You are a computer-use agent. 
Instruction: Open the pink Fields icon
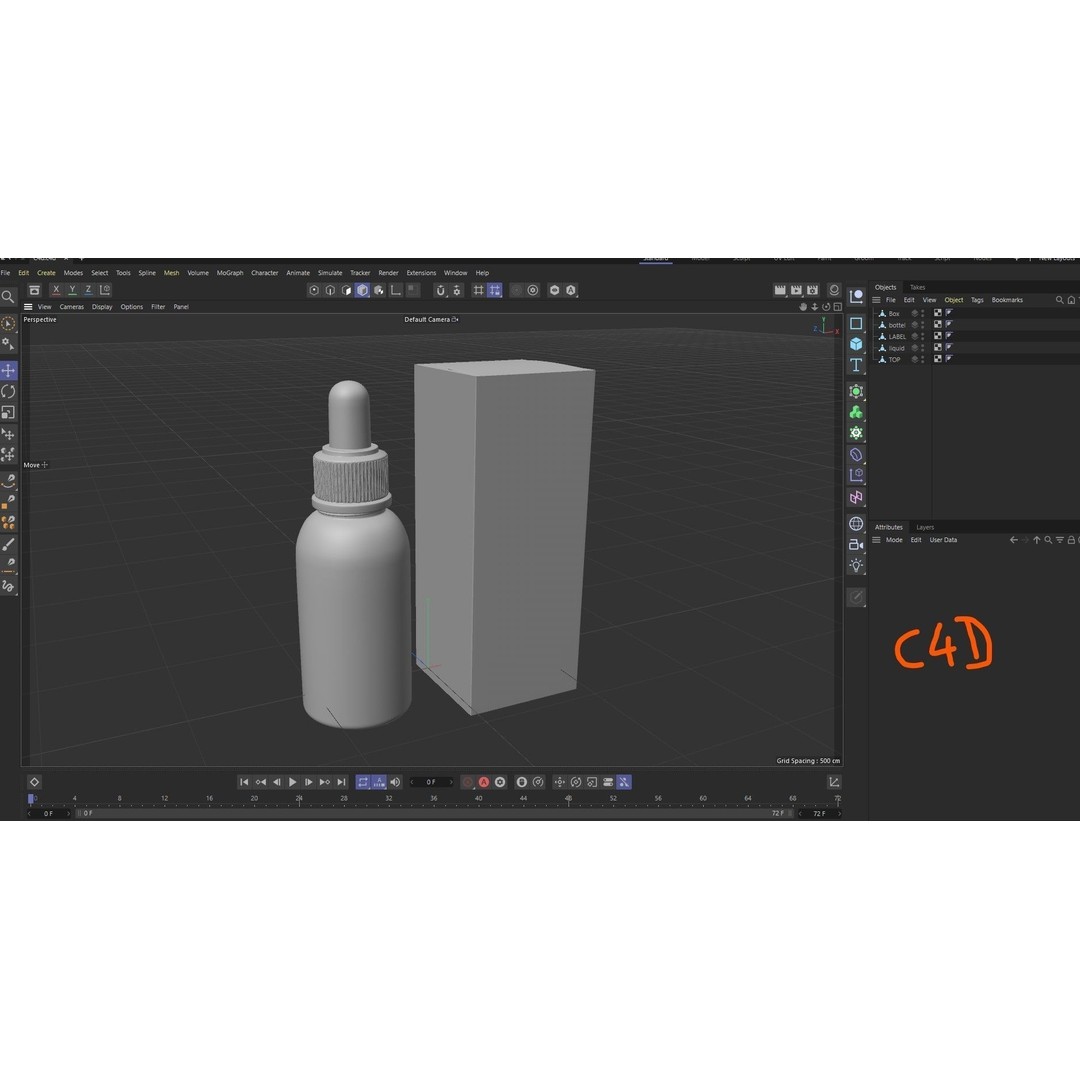tap(856, 497)
